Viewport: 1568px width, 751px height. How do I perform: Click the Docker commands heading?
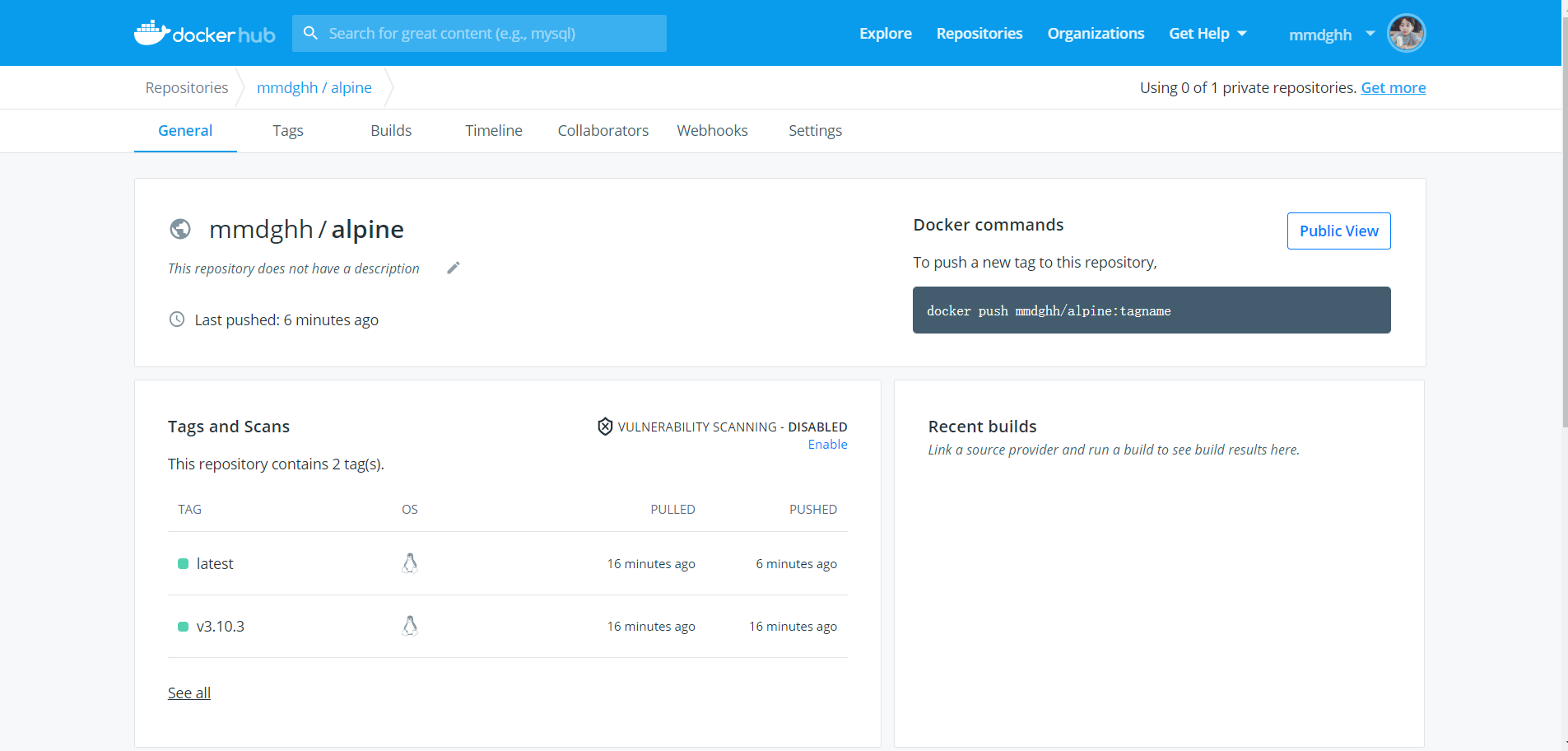tap(989, 225)
